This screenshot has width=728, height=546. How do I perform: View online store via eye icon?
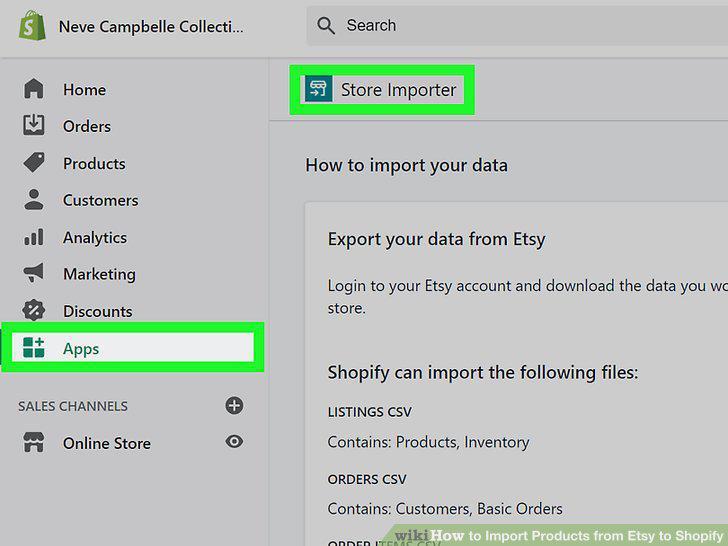pyautogui.click(x=234, y=441)
